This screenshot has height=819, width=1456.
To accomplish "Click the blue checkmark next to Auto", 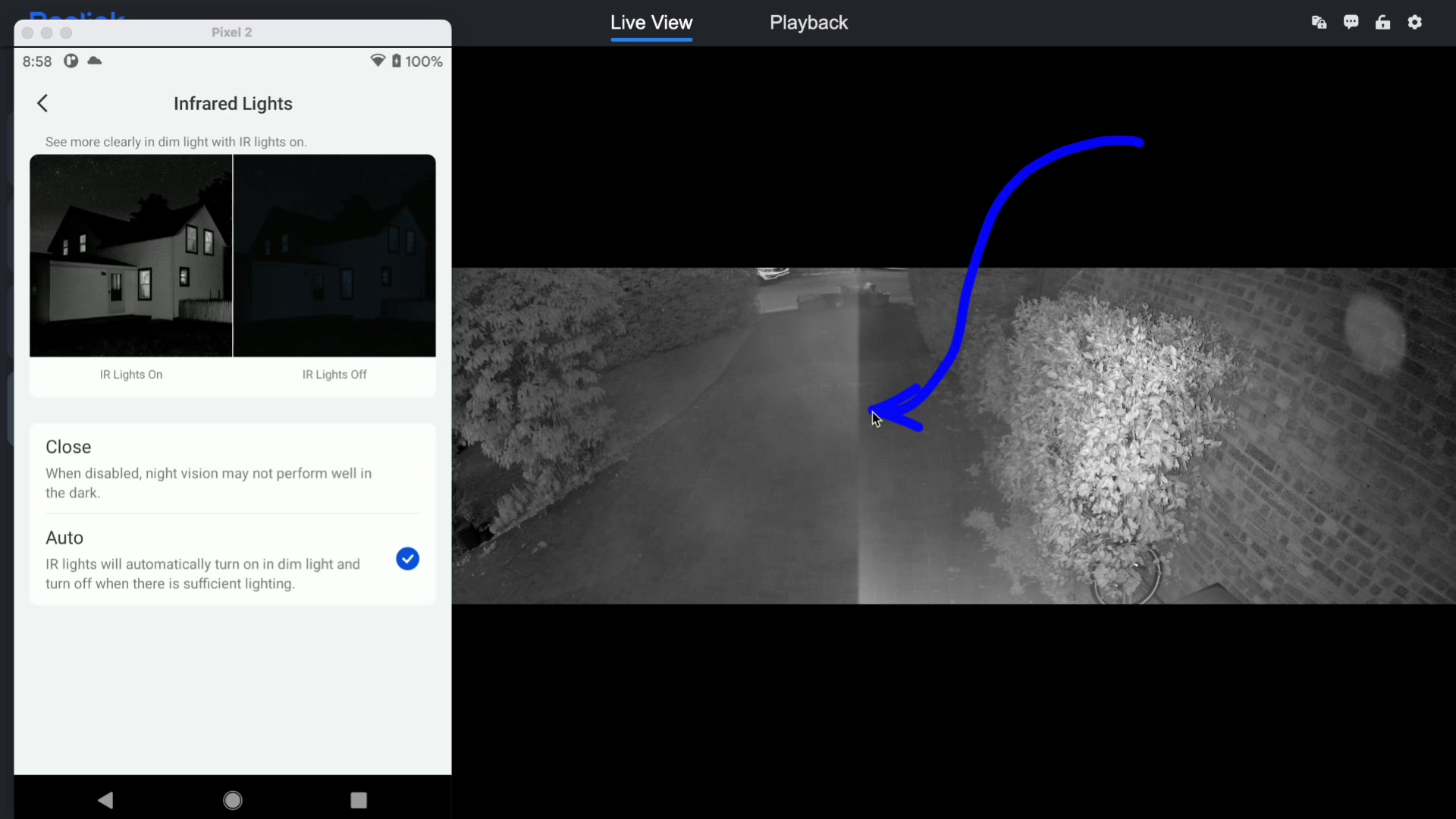I will (407, 560).
